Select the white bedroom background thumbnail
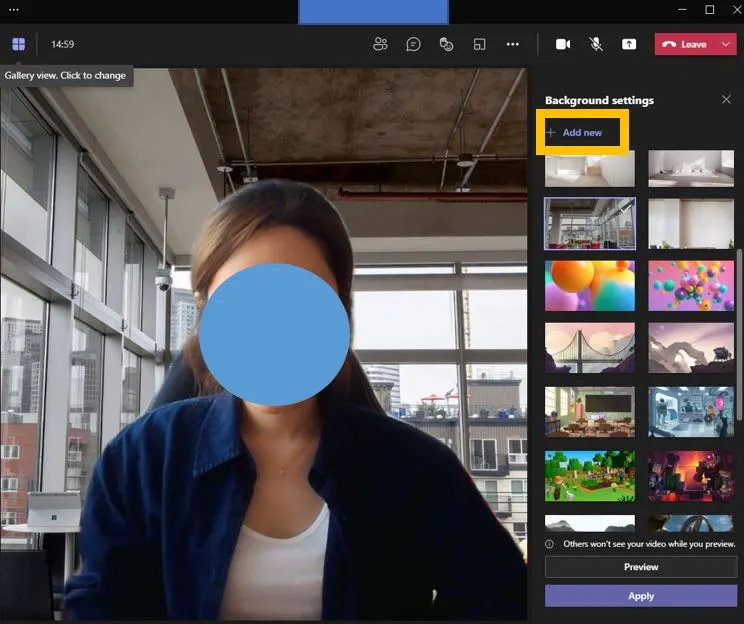Screen dimensions: 744x624 point(691,169)
